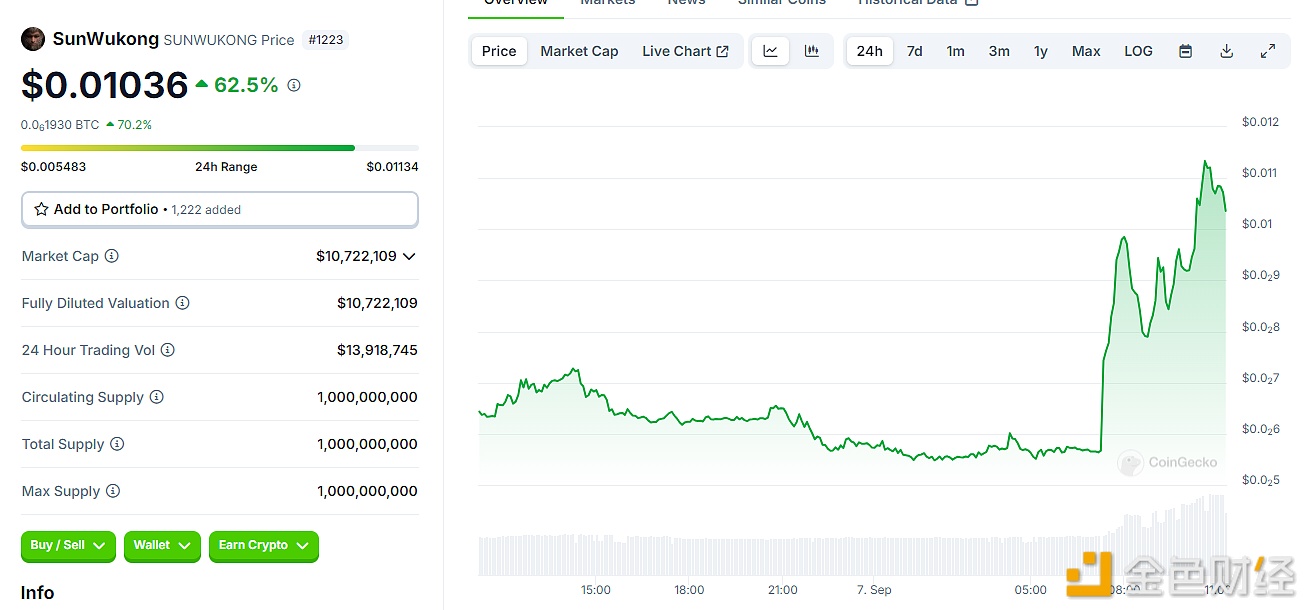Select the 7d time range
This screenshot has width=1308, height=610.
[914, 51]
